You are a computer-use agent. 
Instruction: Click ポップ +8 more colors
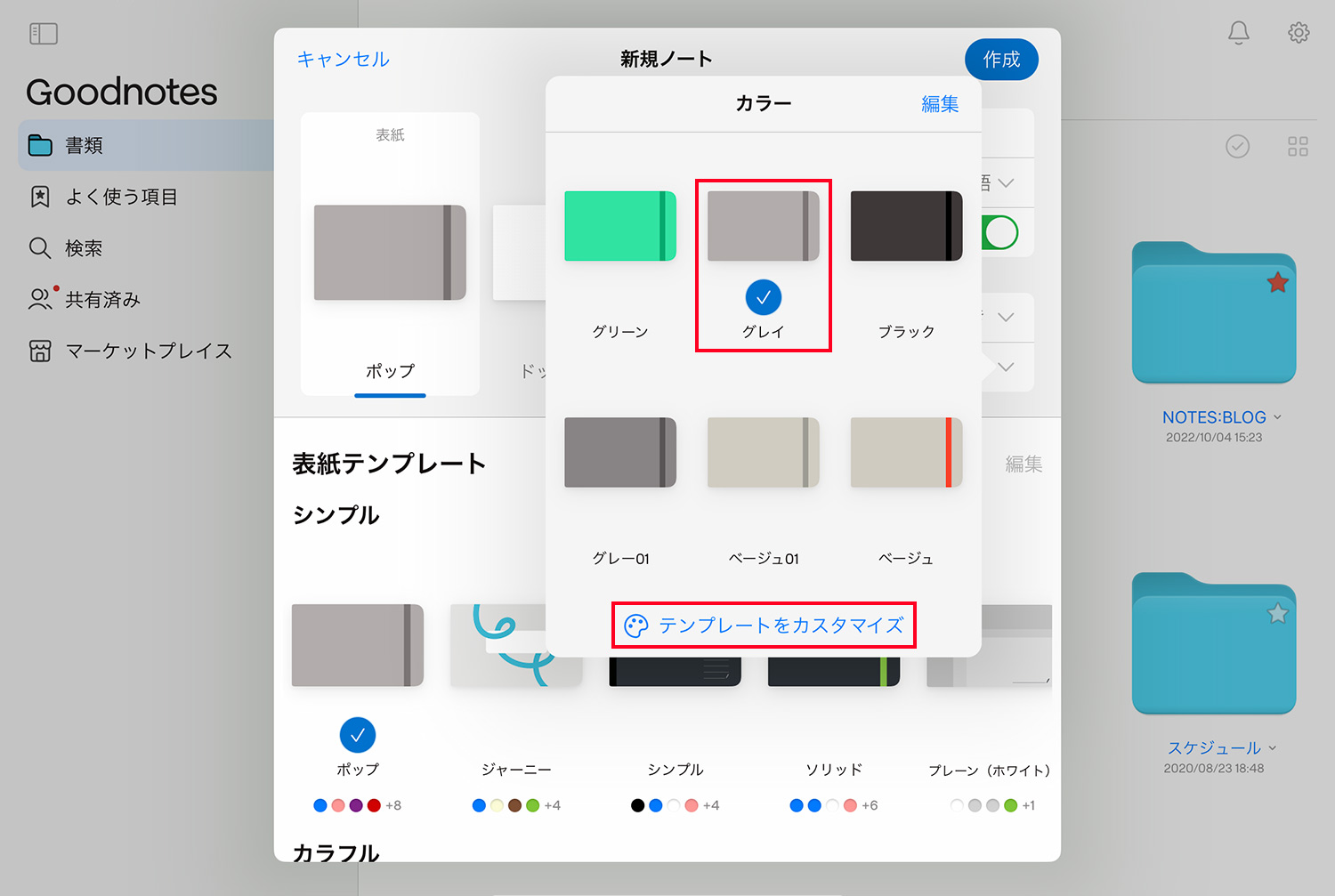click(393, 805)
